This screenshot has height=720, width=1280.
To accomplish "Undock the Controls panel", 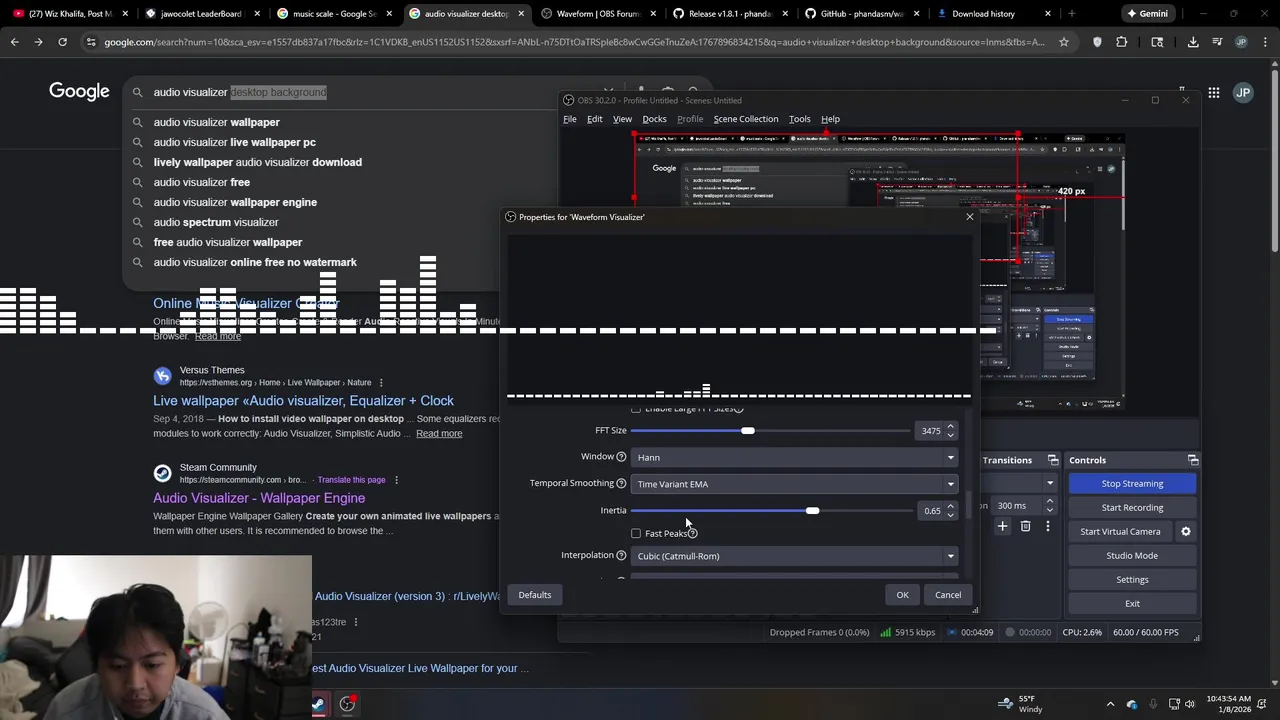I will point(1193,460).
